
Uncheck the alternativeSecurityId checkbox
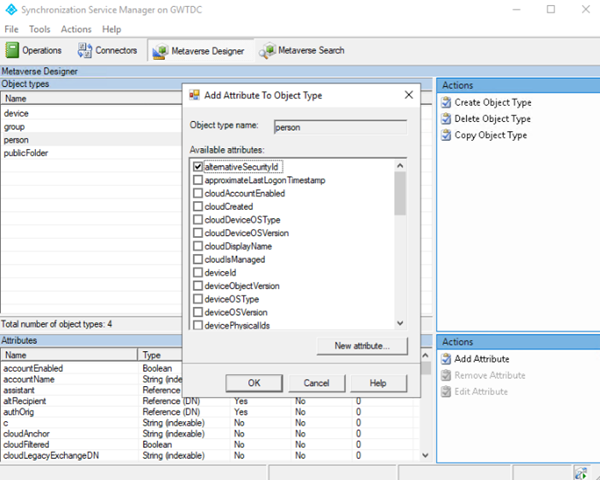pyautogui.click(x=198, y=166)
